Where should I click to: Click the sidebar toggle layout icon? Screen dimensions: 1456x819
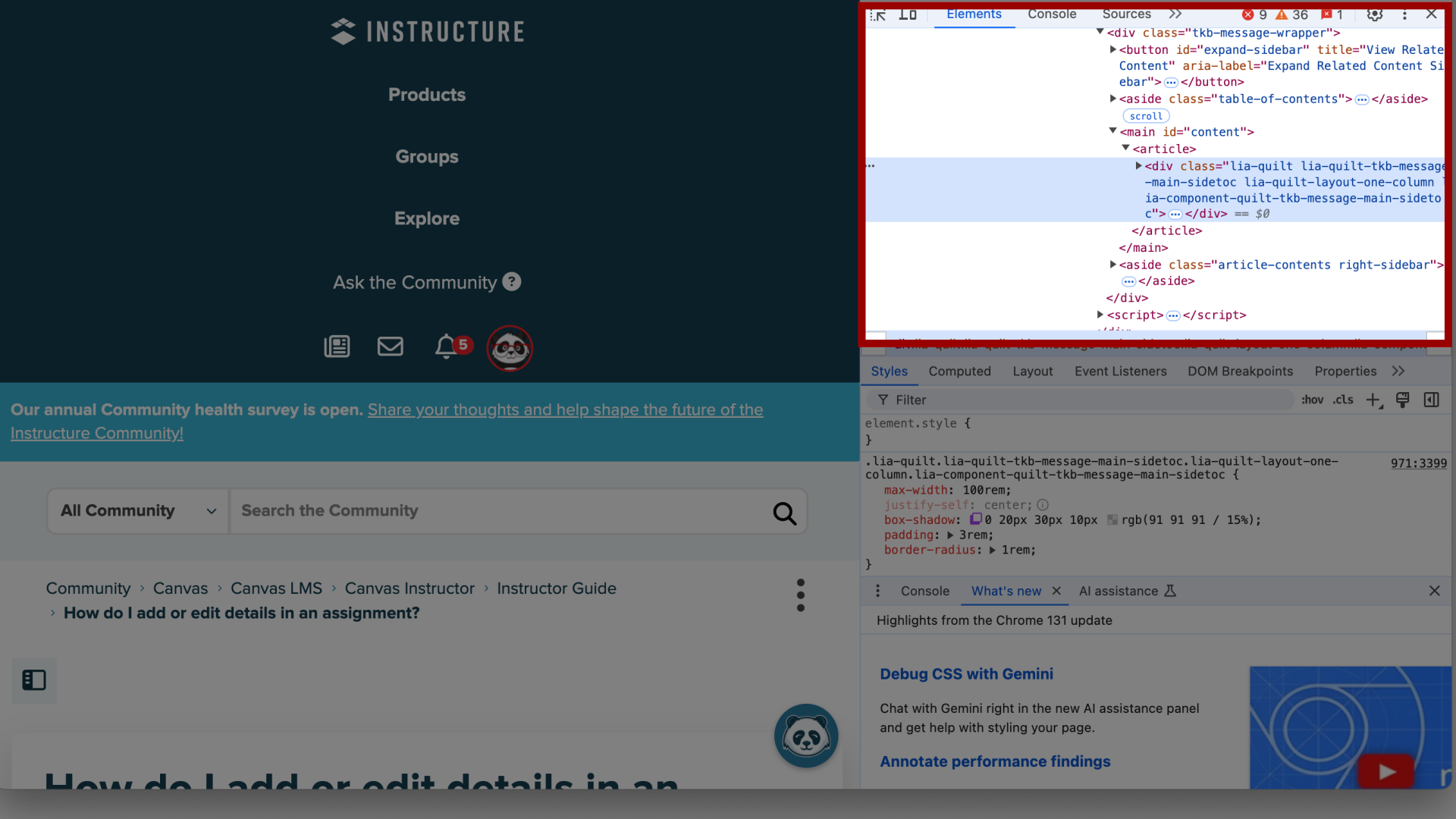tap(34, 680)
